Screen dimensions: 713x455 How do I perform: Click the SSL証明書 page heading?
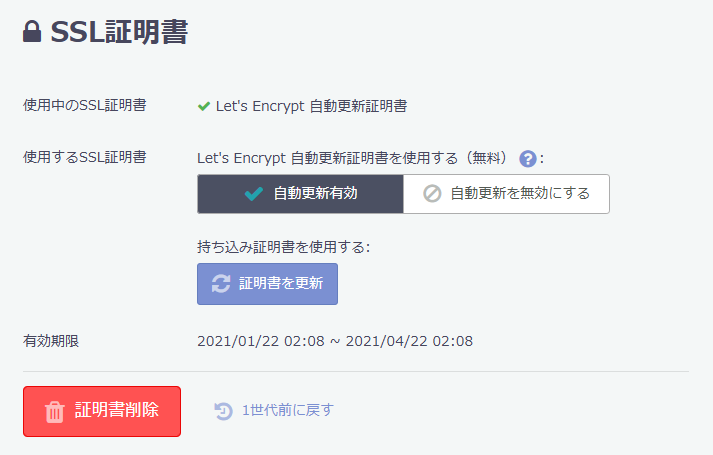119,32
